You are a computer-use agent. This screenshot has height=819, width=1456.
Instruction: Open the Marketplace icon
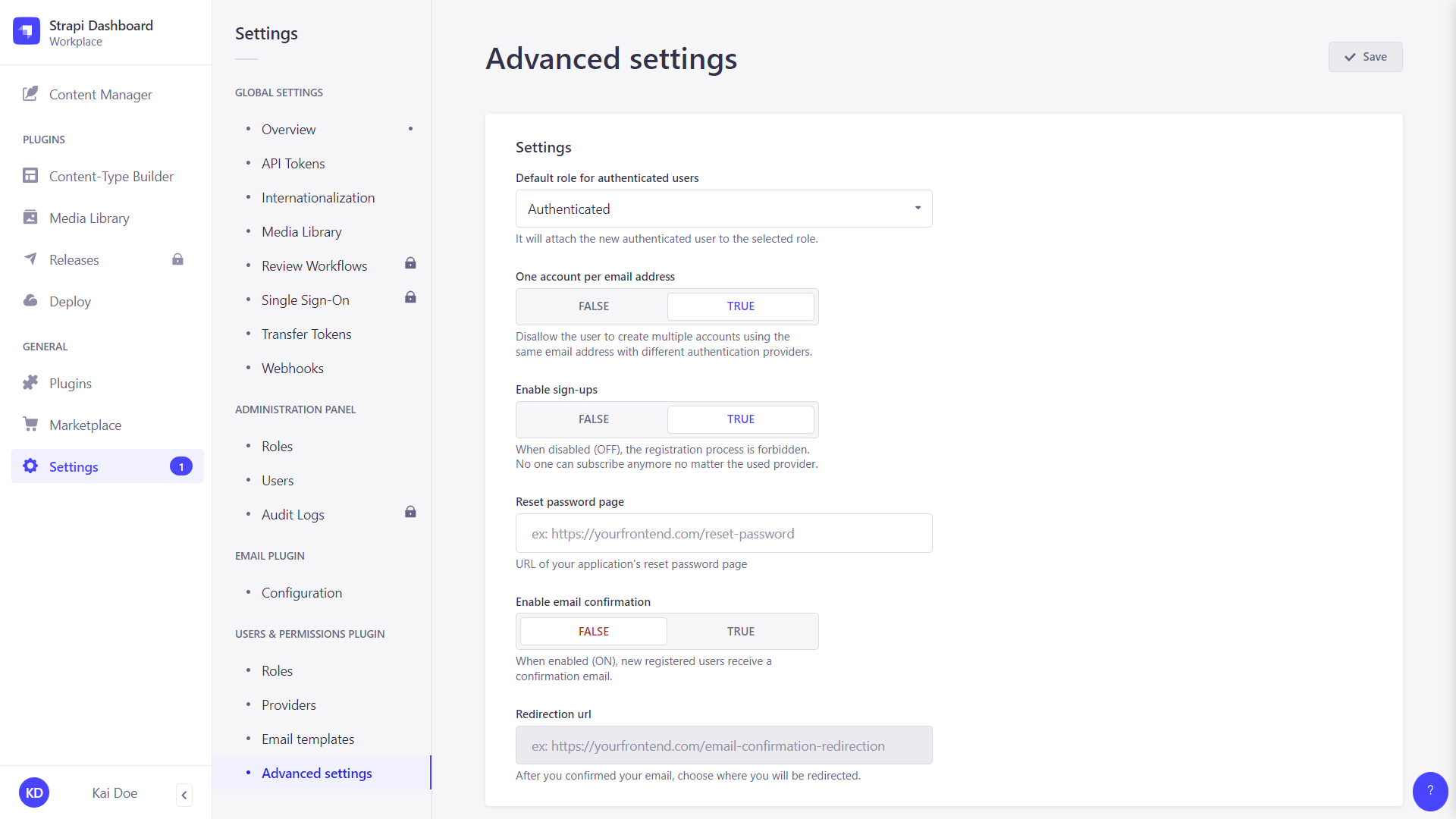30,424
